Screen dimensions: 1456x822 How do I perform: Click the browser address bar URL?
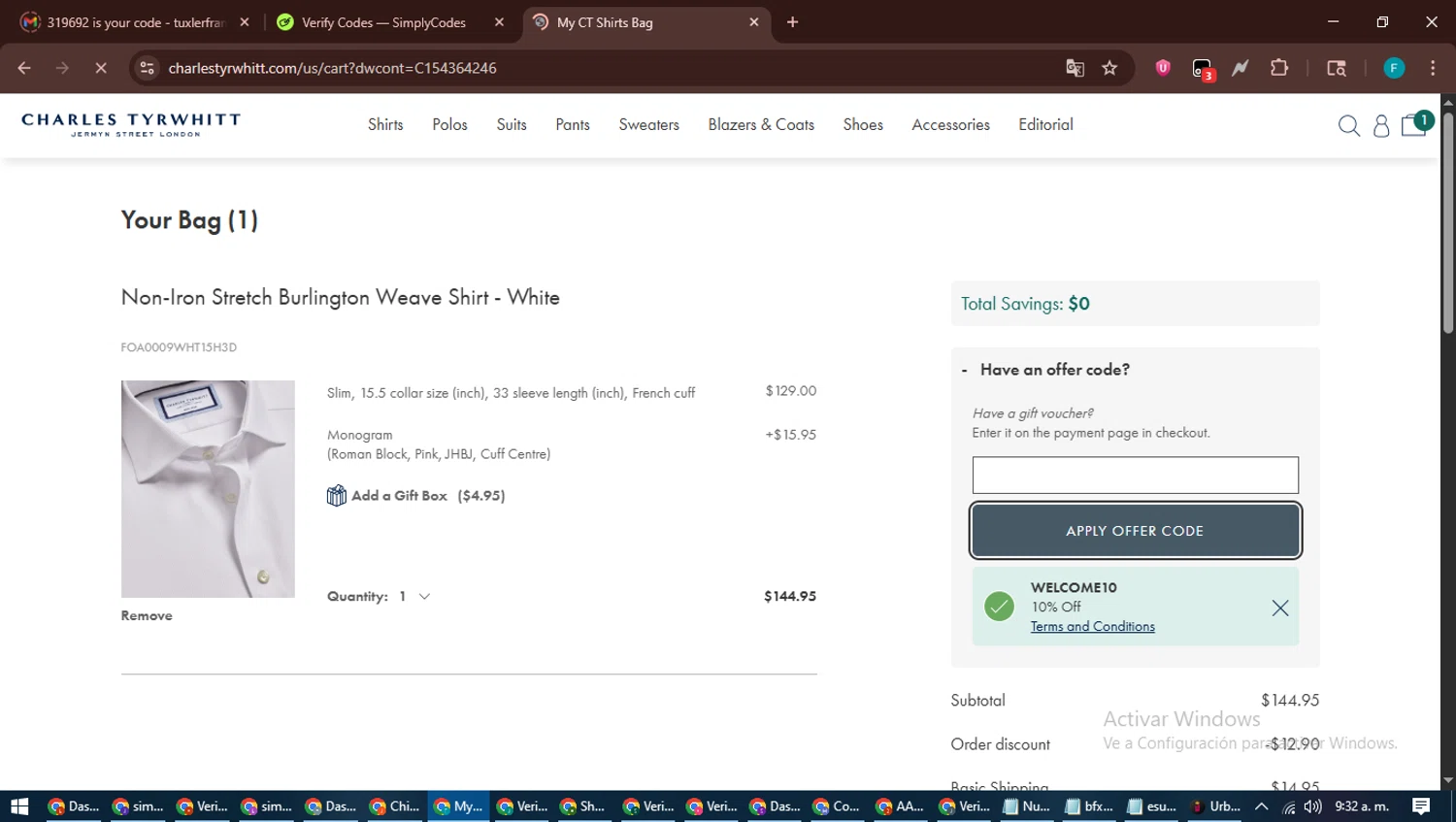(332, 68)
